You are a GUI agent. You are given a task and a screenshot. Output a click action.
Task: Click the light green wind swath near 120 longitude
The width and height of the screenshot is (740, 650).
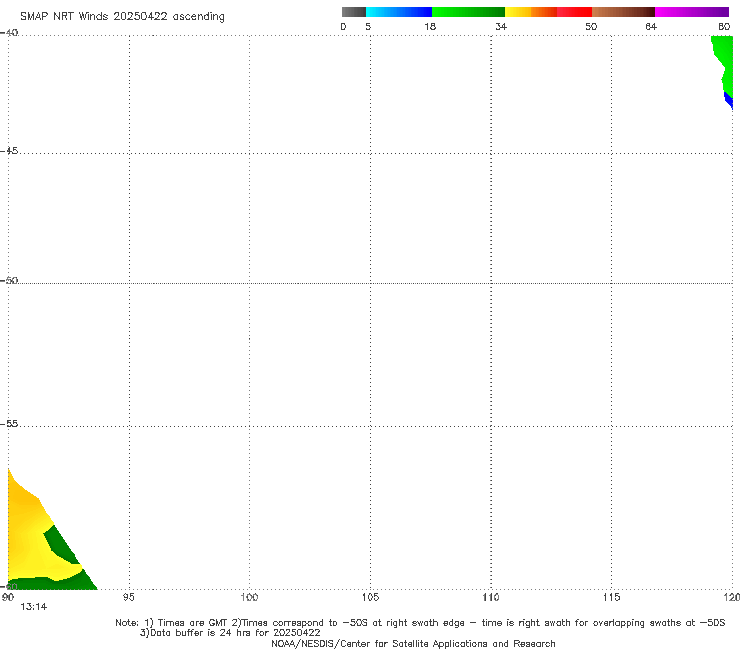tap(724, 59)
